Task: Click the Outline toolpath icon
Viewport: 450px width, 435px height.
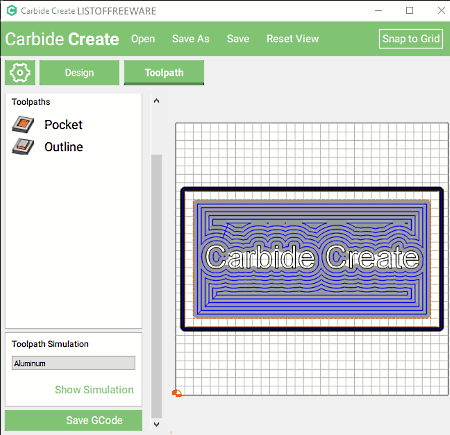Action: tap(23, 147)
